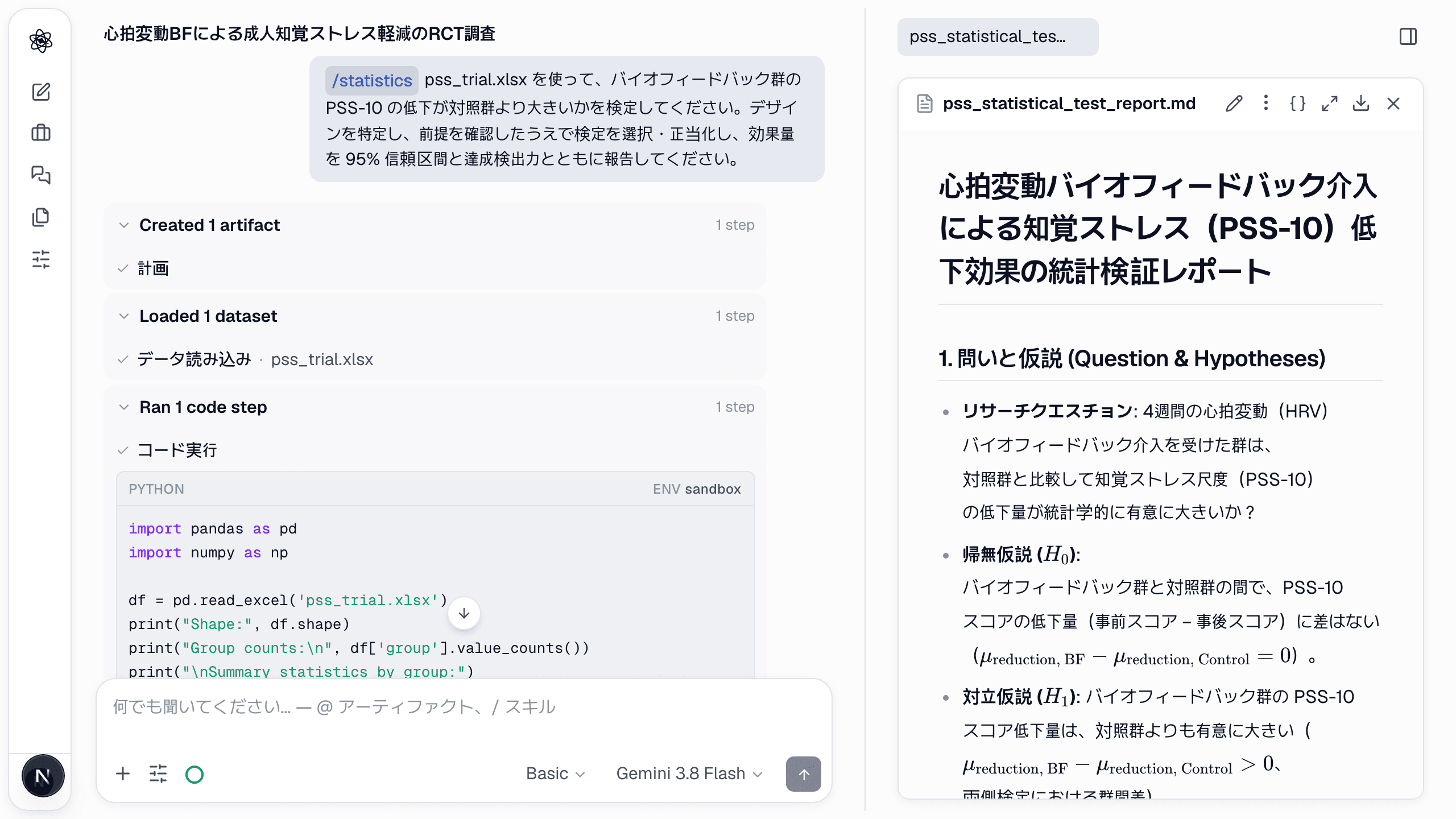1456x819 pixels.
Task: Click the '1. 問いと仮説' section heading
Action: pos(1132,358)
